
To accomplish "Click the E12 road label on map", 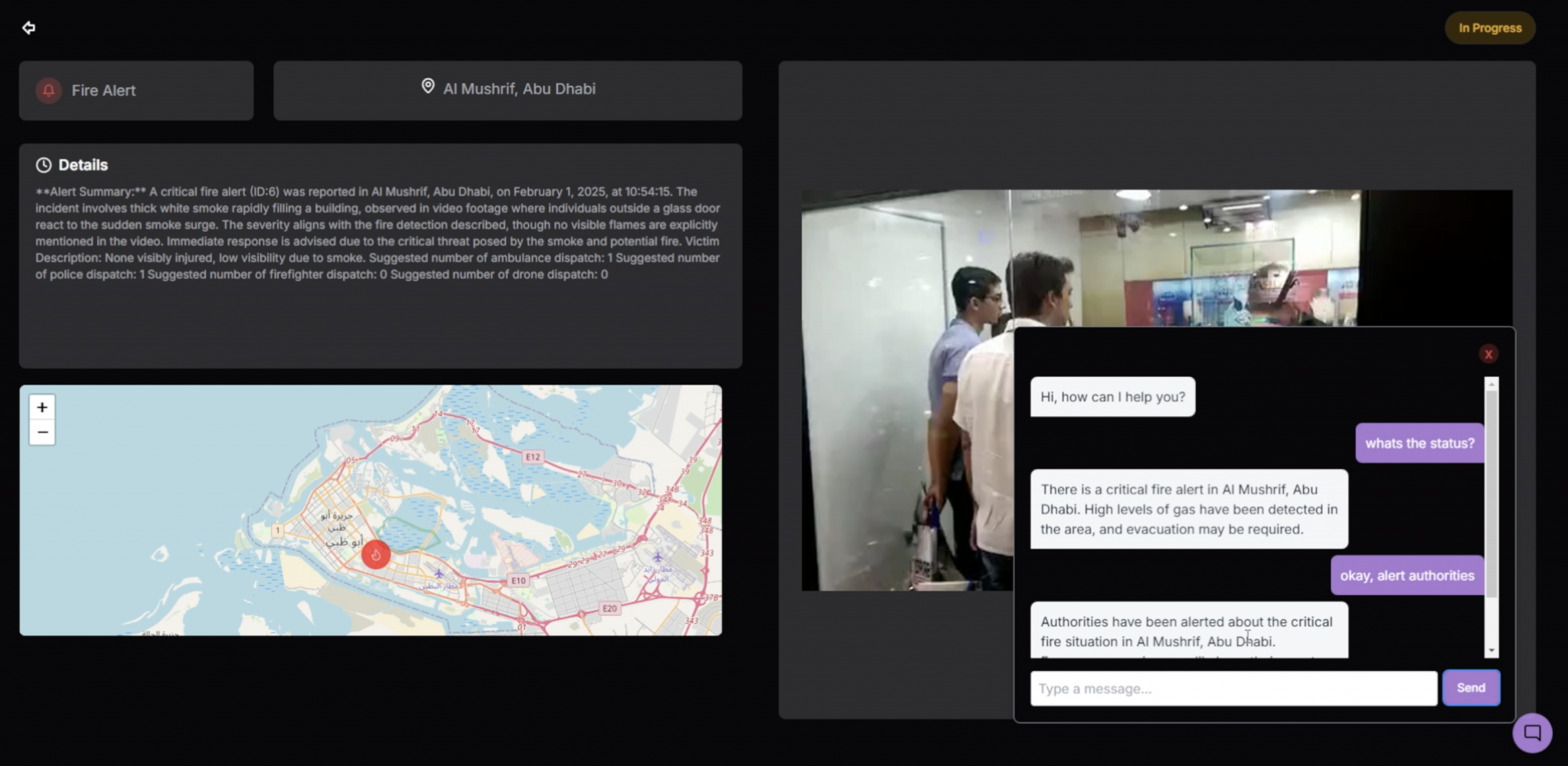I will pos(533,457).
